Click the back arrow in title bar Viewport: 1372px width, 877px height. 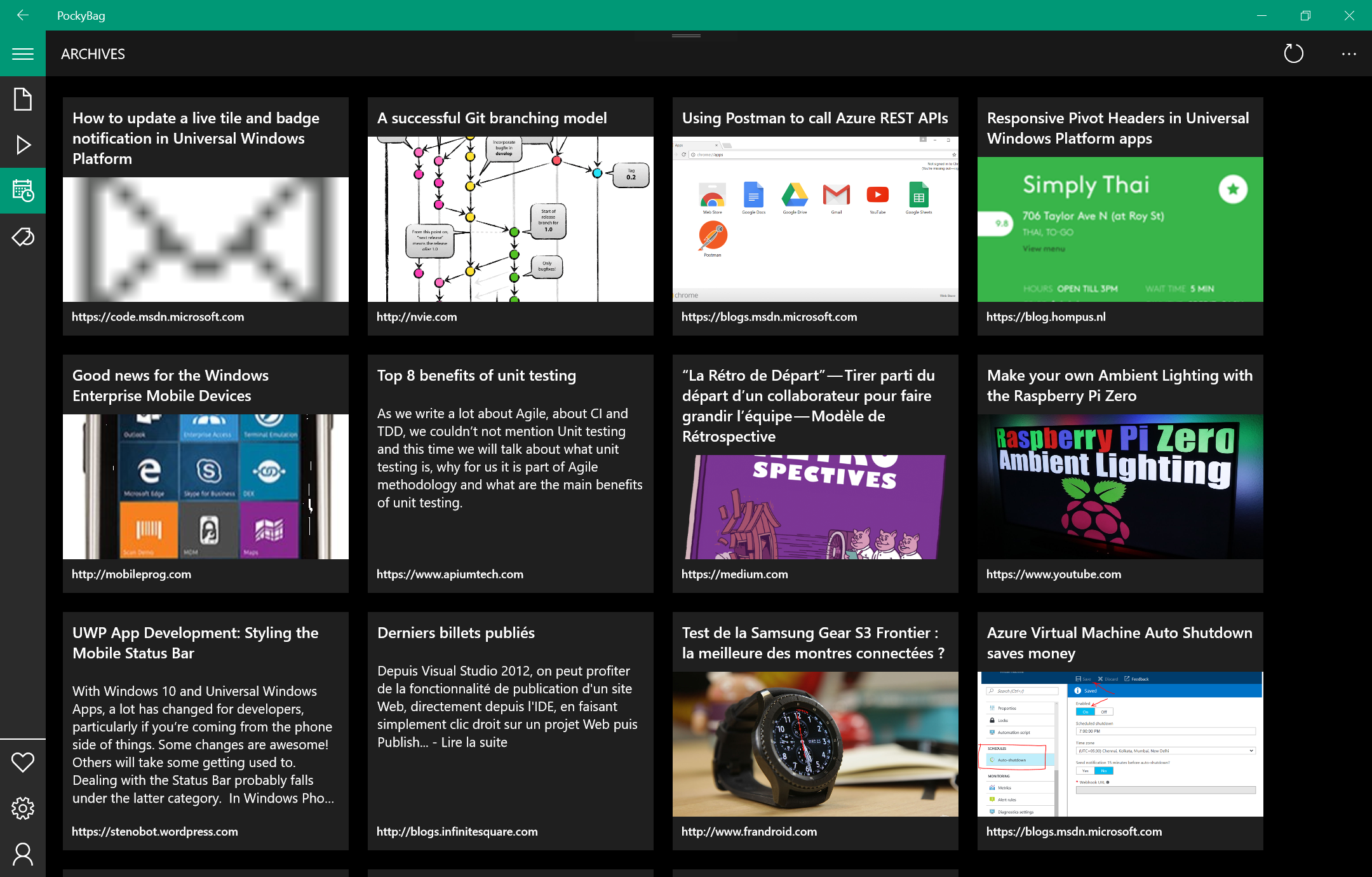(x=23, y=15)
